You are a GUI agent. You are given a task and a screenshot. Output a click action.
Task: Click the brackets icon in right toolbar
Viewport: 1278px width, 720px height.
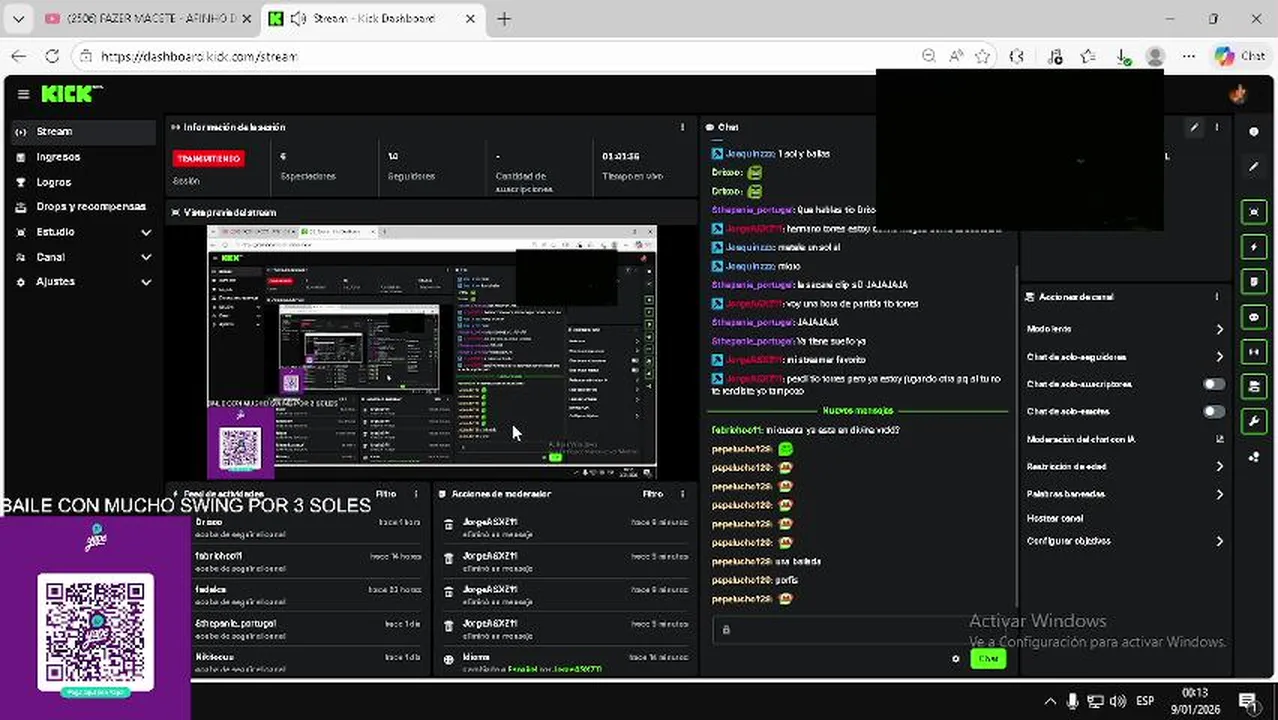[x=1254, y=351]
